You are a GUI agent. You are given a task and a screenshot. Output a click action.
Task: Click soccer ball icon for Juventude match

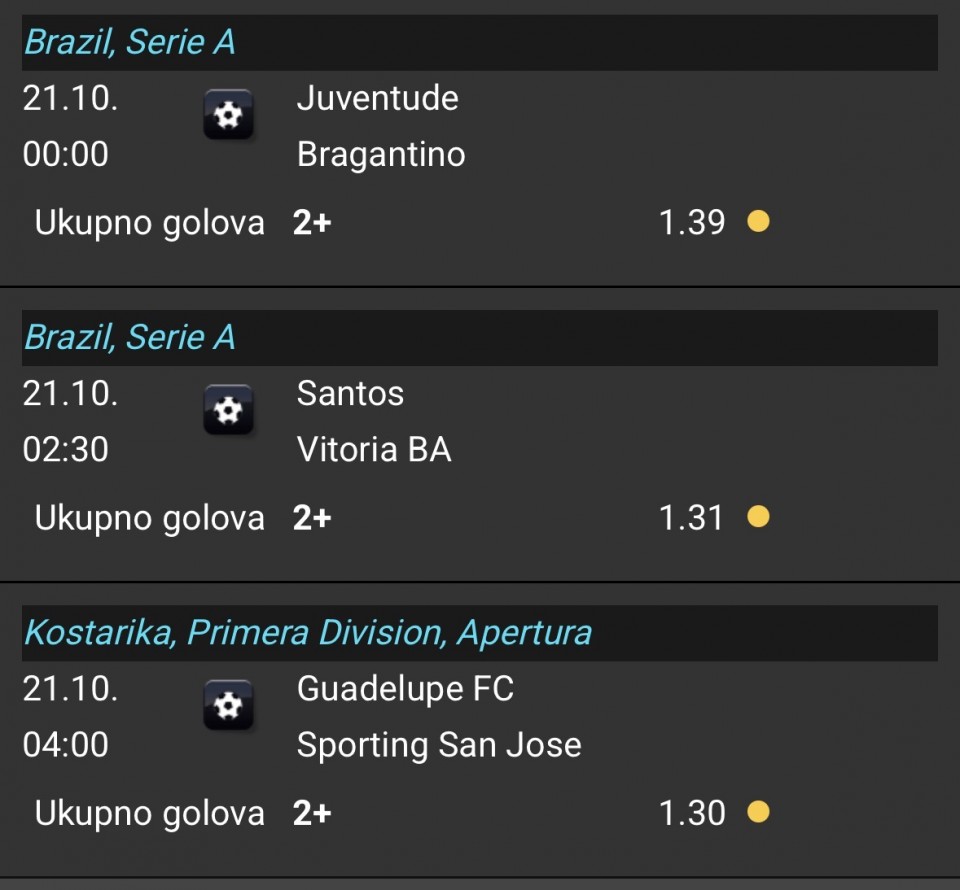[229, 115]
